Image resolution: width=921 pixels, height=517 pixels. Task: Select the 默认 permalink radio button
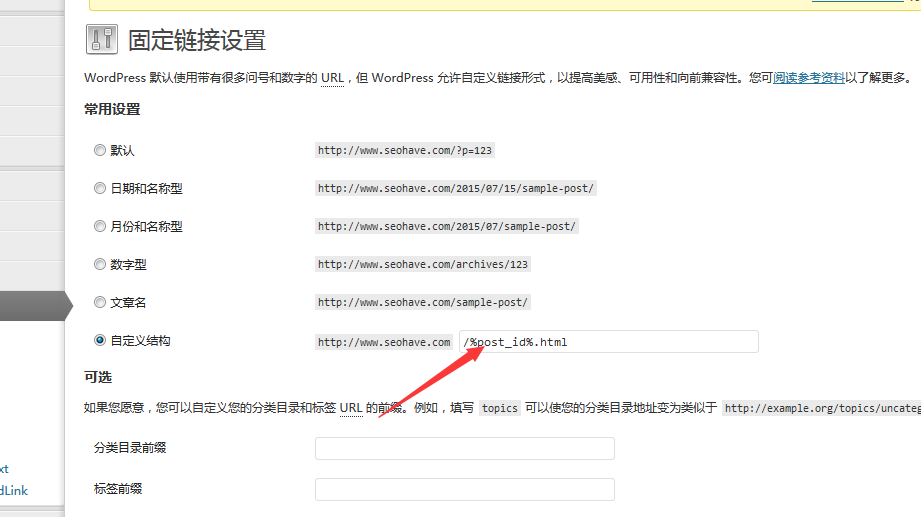(100, 150)
